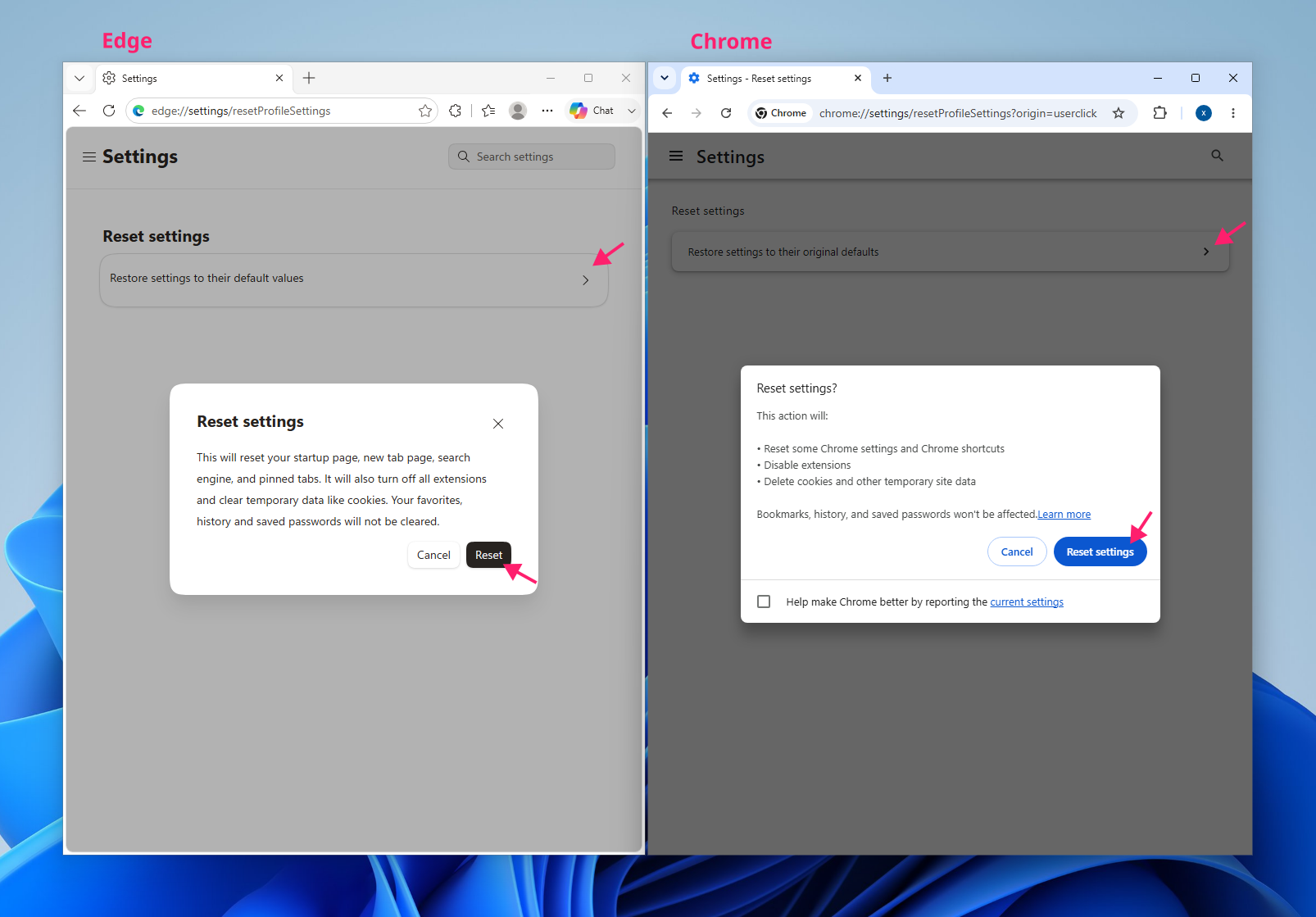Image resolution: width=1316 pixels, height=917 pixels.
Task: Check Help make Chrome better checkbox
Action: [x=764, y=601]
